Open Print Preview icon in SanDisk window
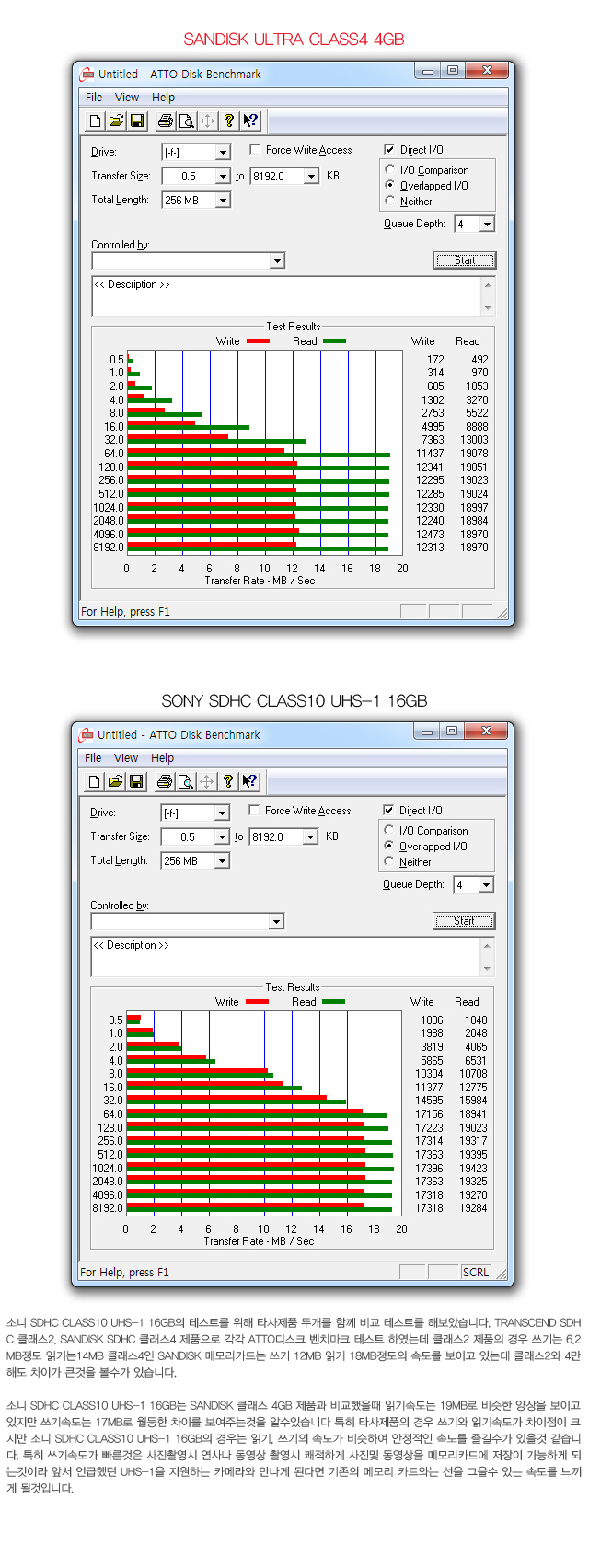 [187, 121]
